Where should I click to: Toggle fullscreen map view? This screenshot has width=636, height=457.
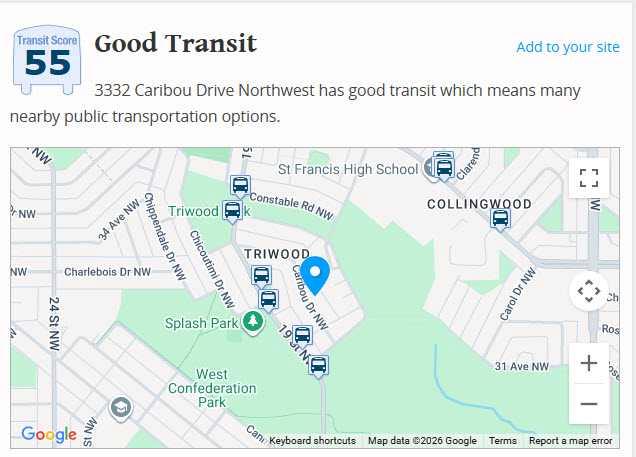click(x=589, y=178)
